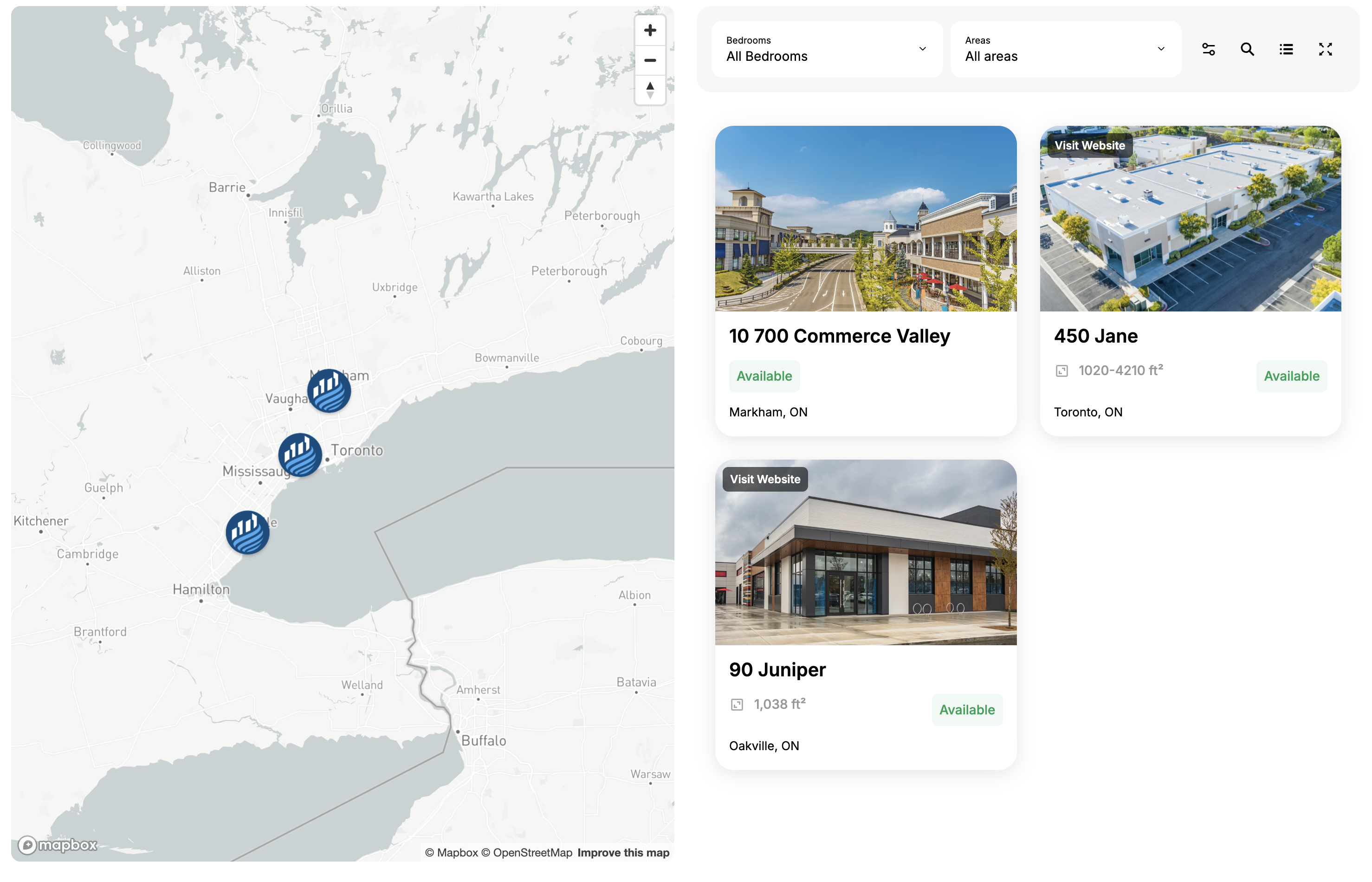Click Brantford label on the map
The height and width of the screenshot is (882, 1372).
pyautogui.click(x=100, y=632)
